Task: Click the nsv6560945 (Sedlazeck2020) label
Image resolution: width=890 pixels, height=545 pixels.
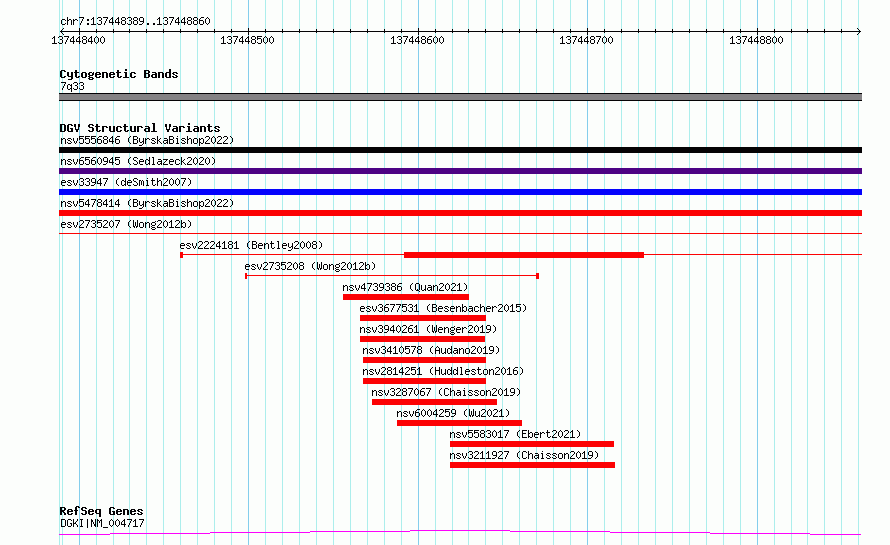Action: click(x=138, y=161)
